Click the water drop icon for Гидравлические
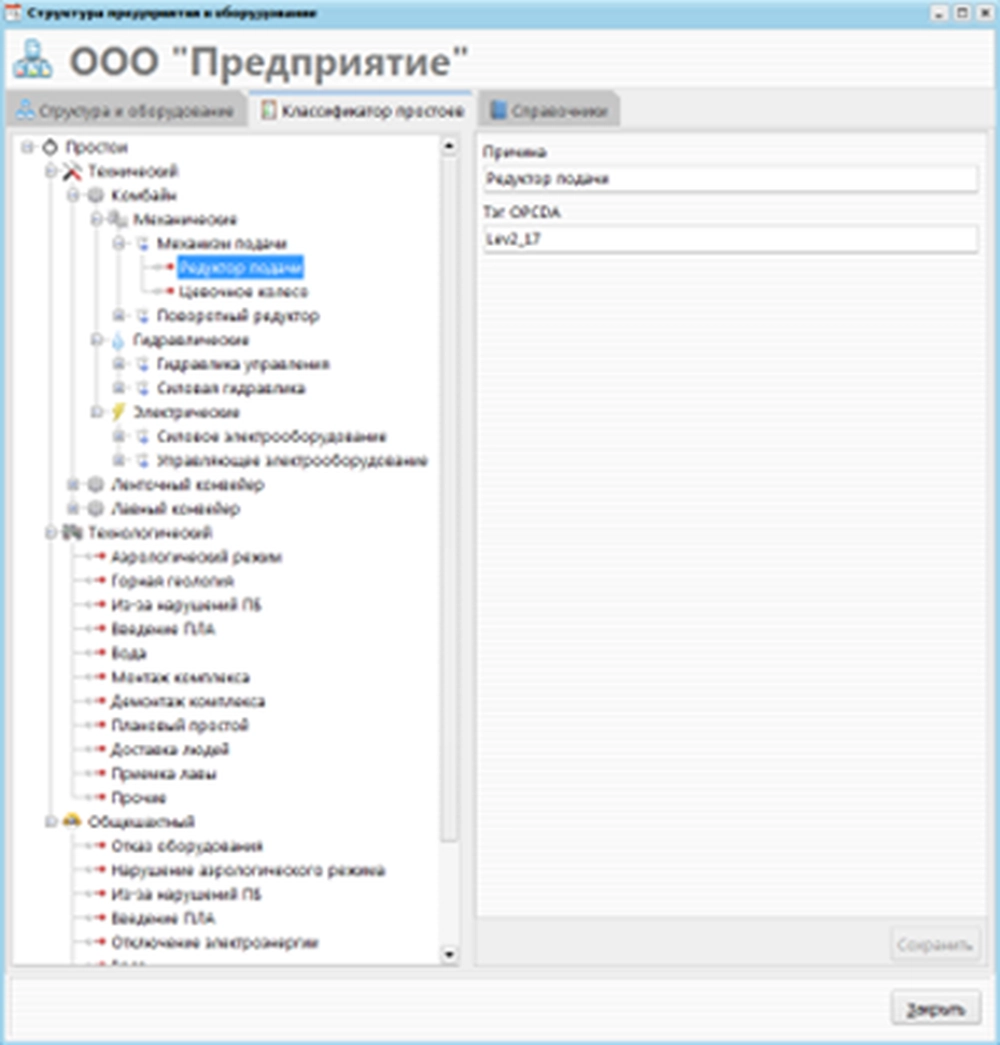This screenshot has height=1045, width=1000. click(119, 340)
